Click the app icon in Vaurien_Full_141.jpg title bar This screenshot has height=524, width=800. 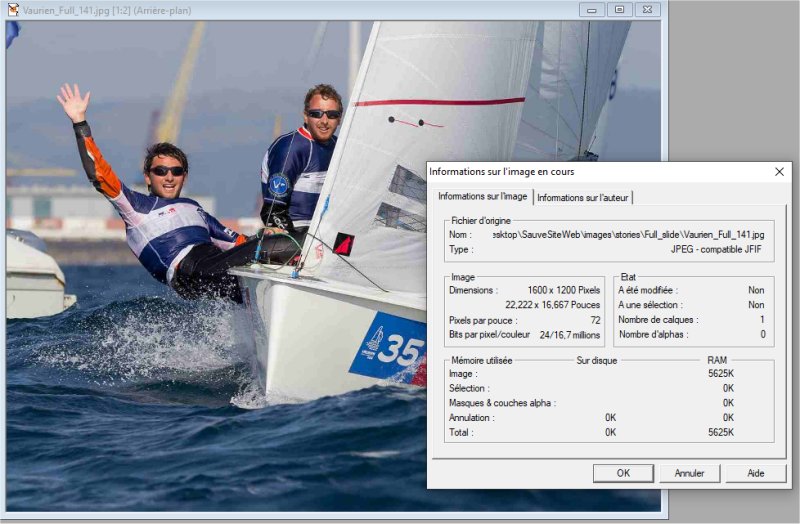click(x=12, y=10)
